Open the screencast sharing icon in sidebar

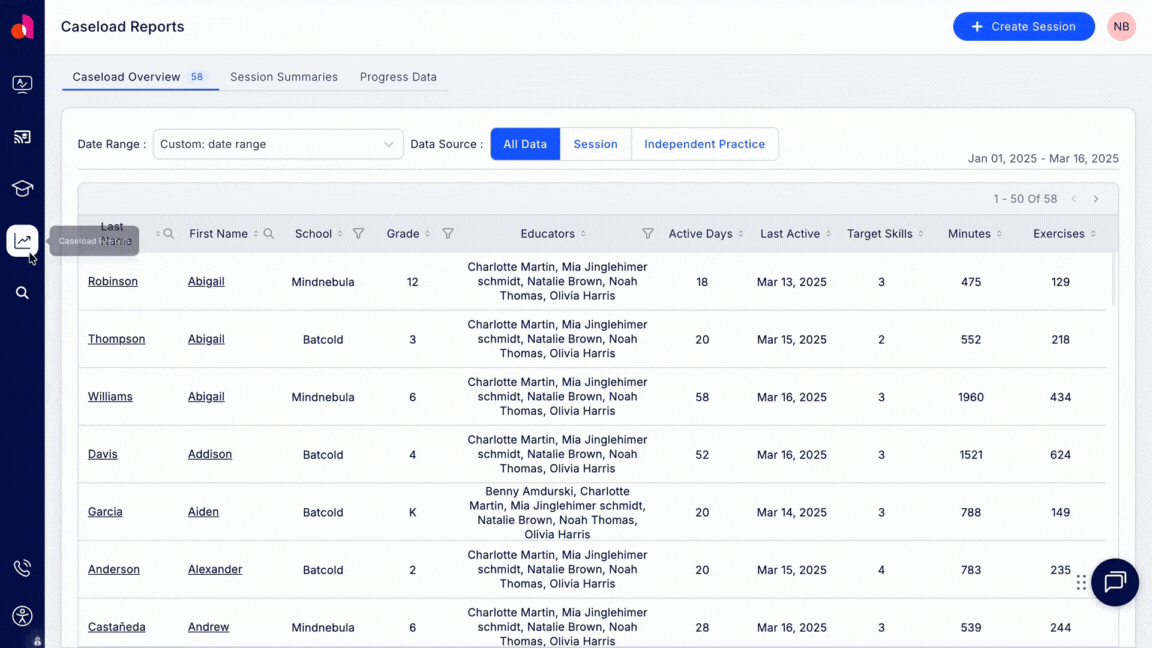[x=22, y=136]
